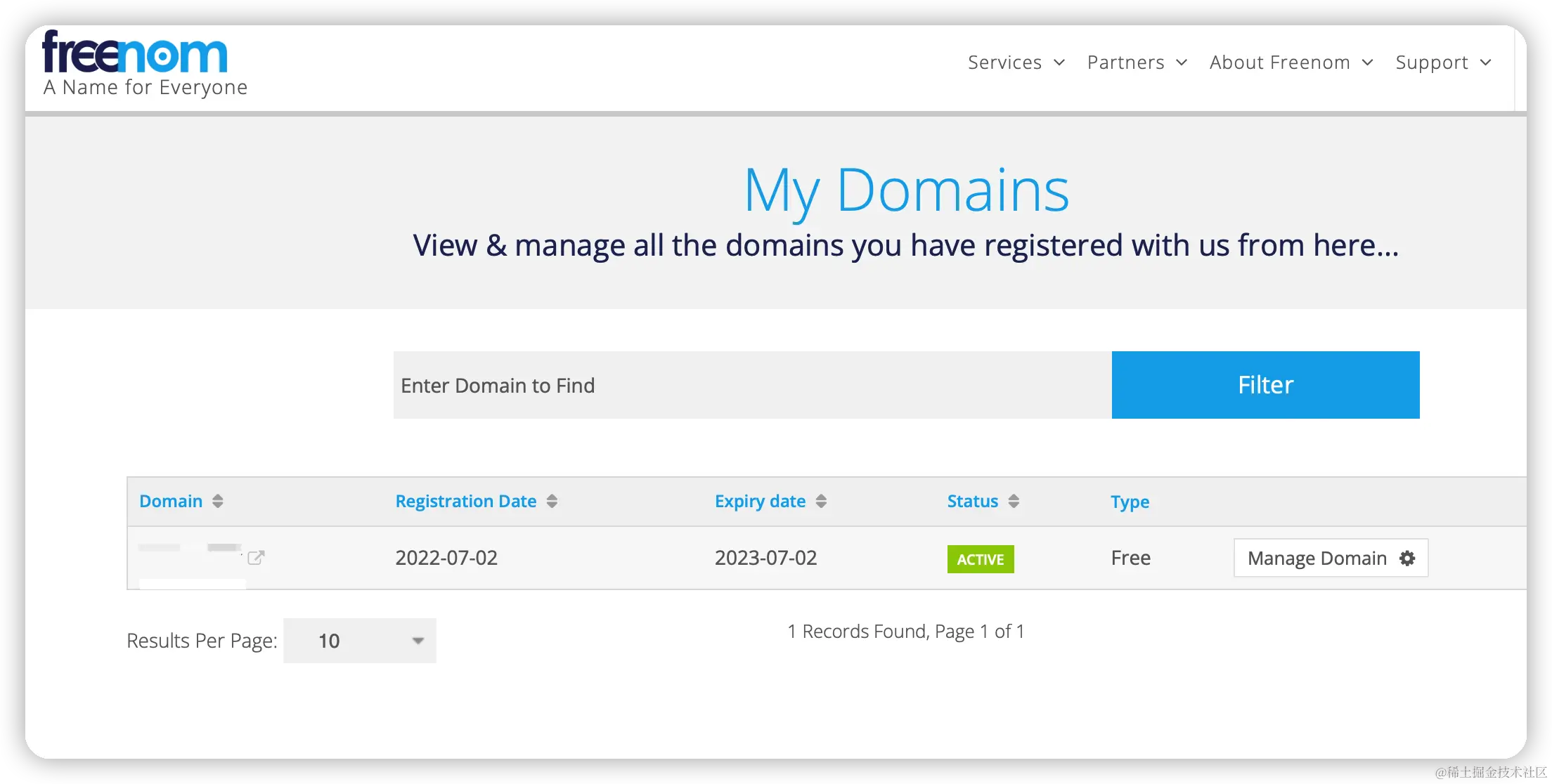Click the Filter button
The width and height of the screenshot is (1552, 784).
[1265, 385]
